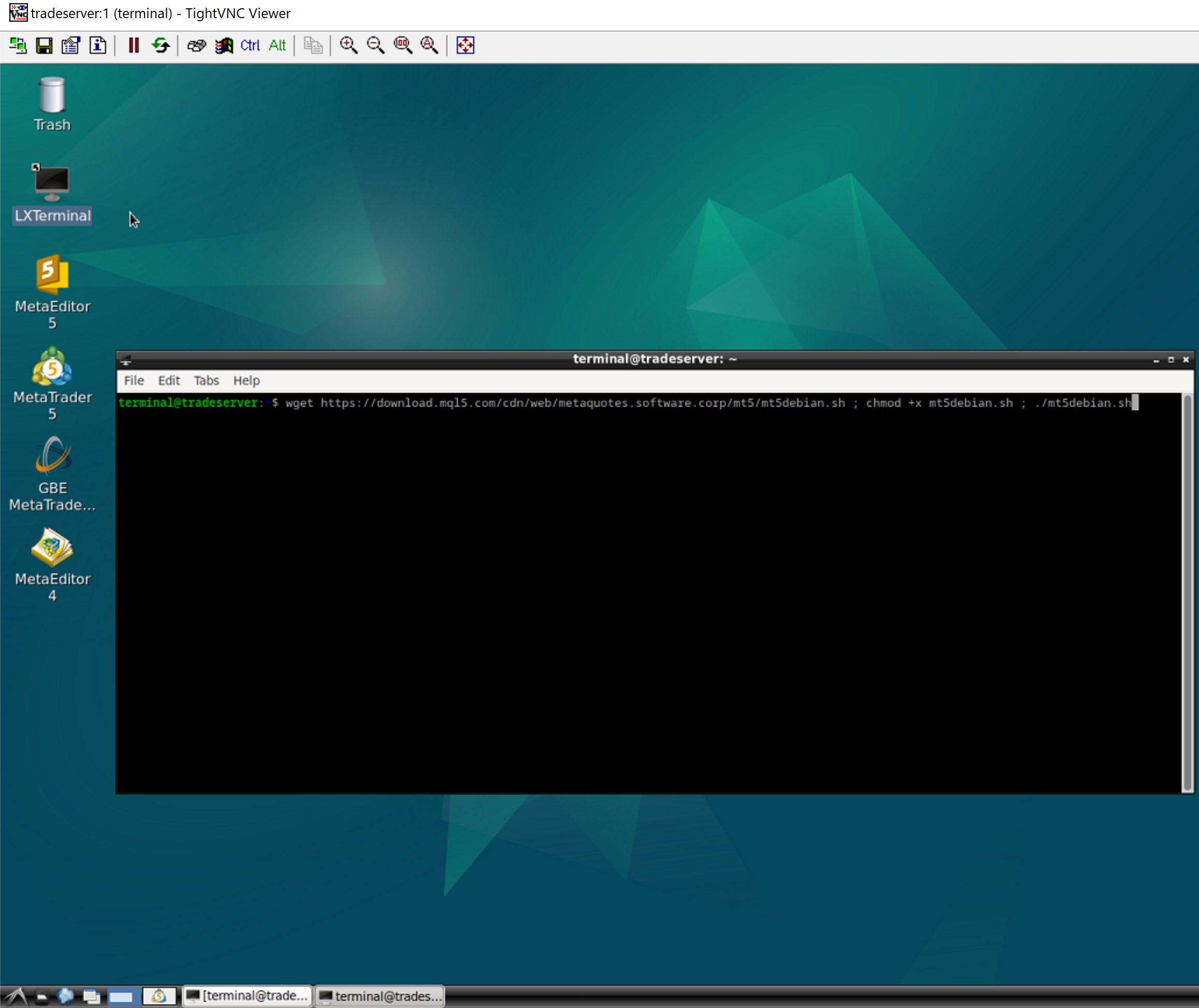Launch the web browser globe taskbar icon
1199x1008 pixels.
66,997
